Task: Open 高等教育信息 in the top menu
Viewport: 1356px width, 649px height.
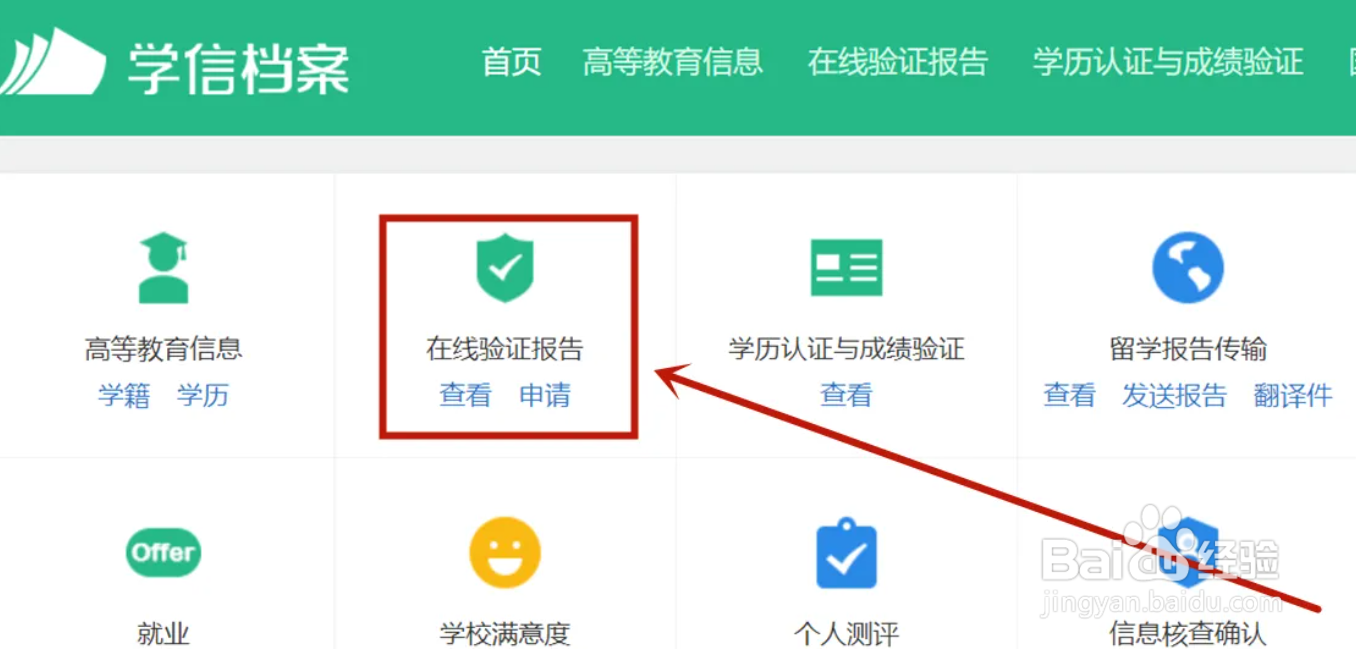Action: [673, 62]
